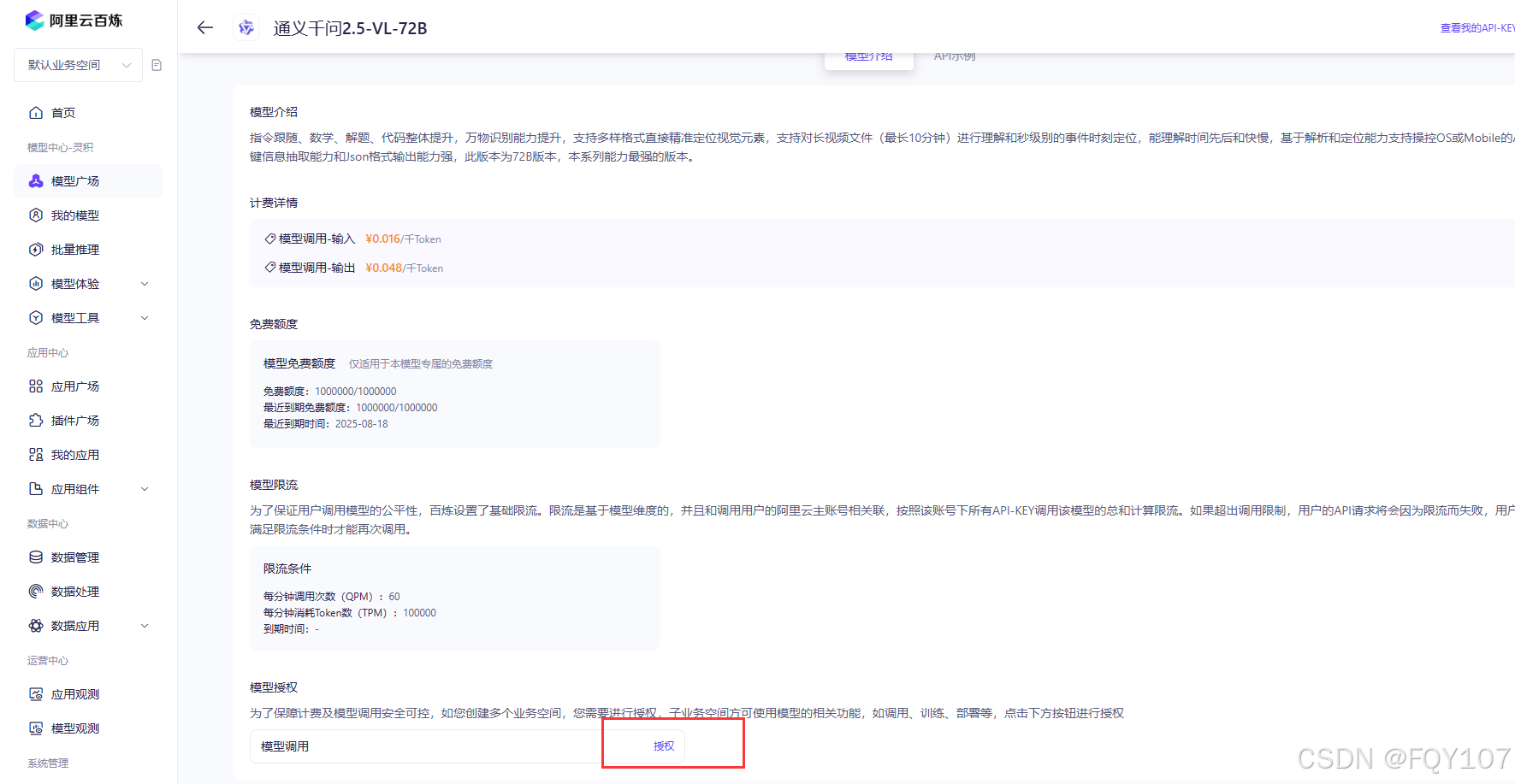Screen dimensions: 1515x784
Task: Click the 插件广场 puzzle icon
Action: (36, 421)
